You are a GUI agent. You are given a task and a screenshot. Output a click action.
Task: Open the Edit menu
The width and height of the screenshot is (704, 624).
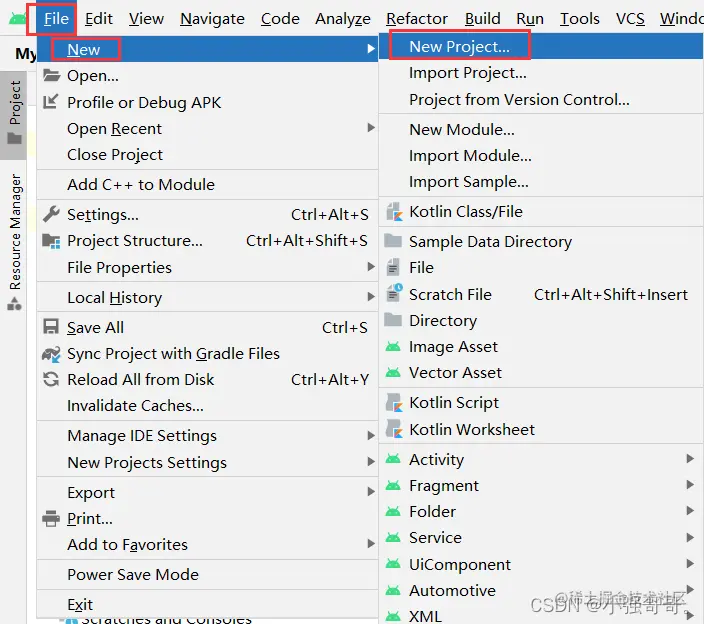99,19
